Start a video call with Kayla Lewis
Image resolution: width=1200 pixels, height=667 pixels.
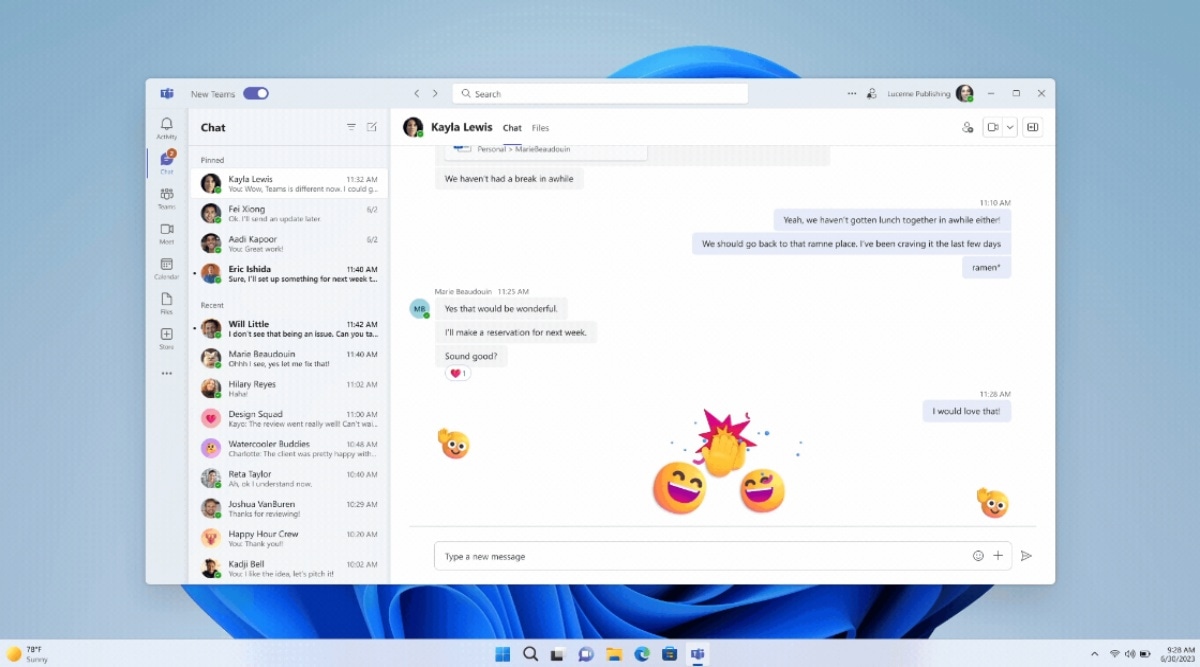pos(993,127)
